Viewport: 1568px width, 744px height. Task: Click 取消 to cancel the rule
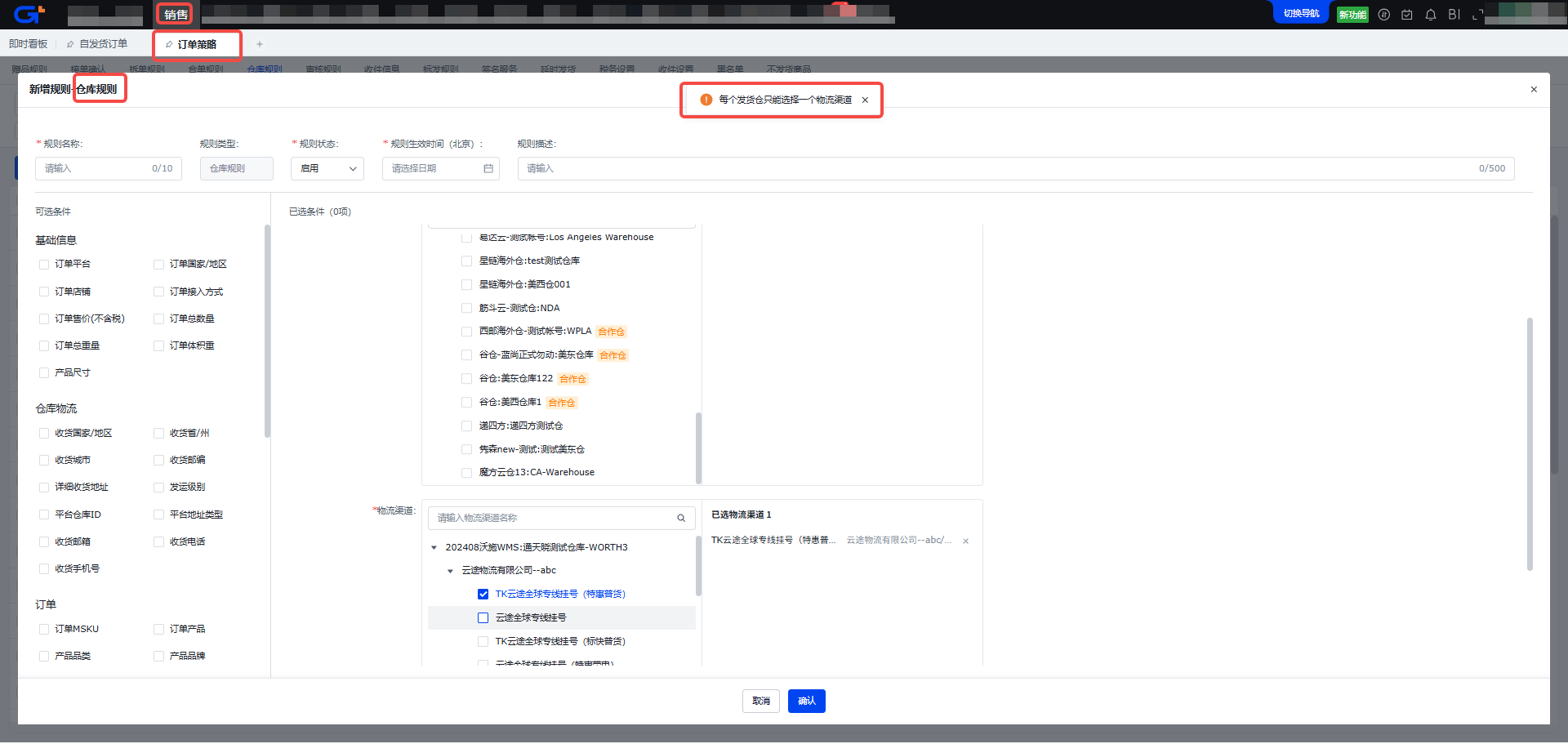[761, 702]
